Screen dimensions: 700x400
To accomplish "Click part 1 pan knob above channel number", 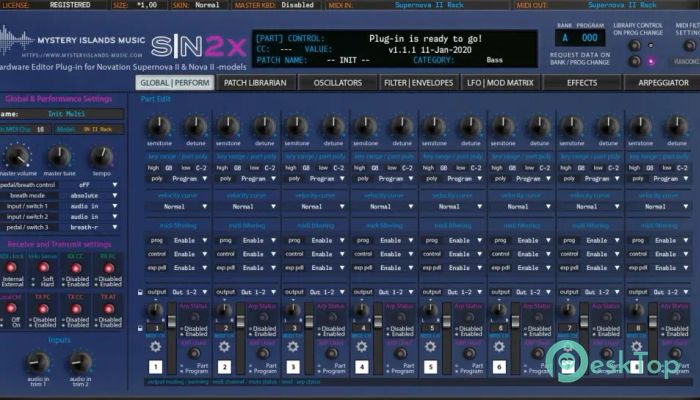I will point(155,310).
